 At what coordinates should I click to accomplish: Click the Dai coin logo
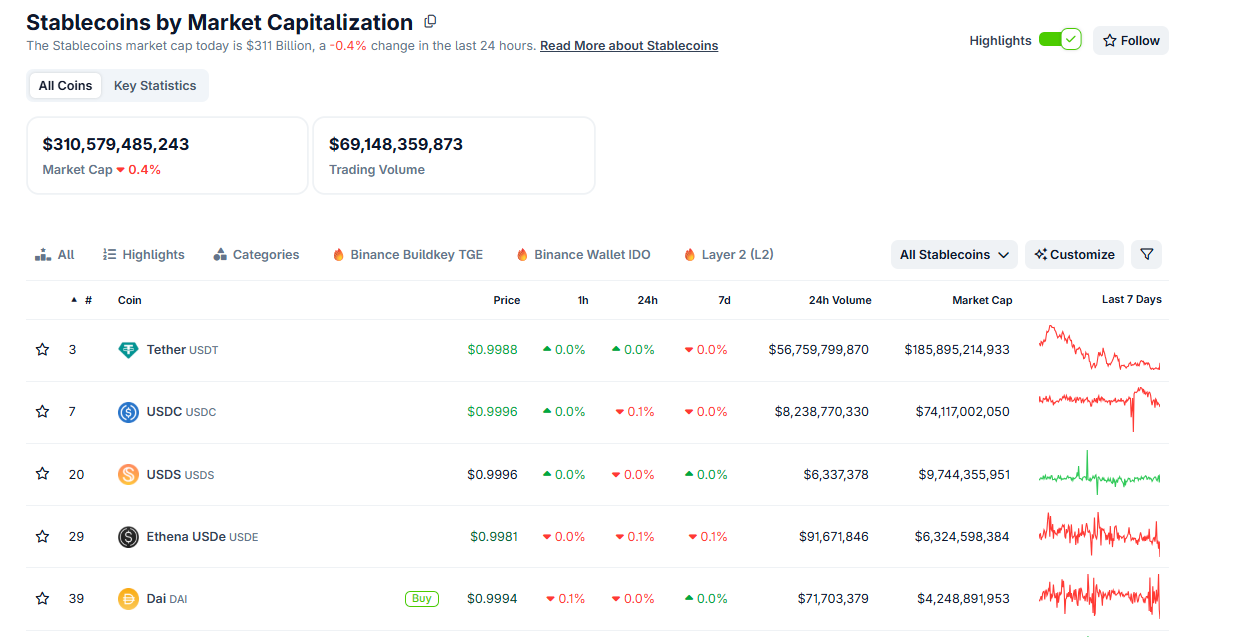point(128,598)
